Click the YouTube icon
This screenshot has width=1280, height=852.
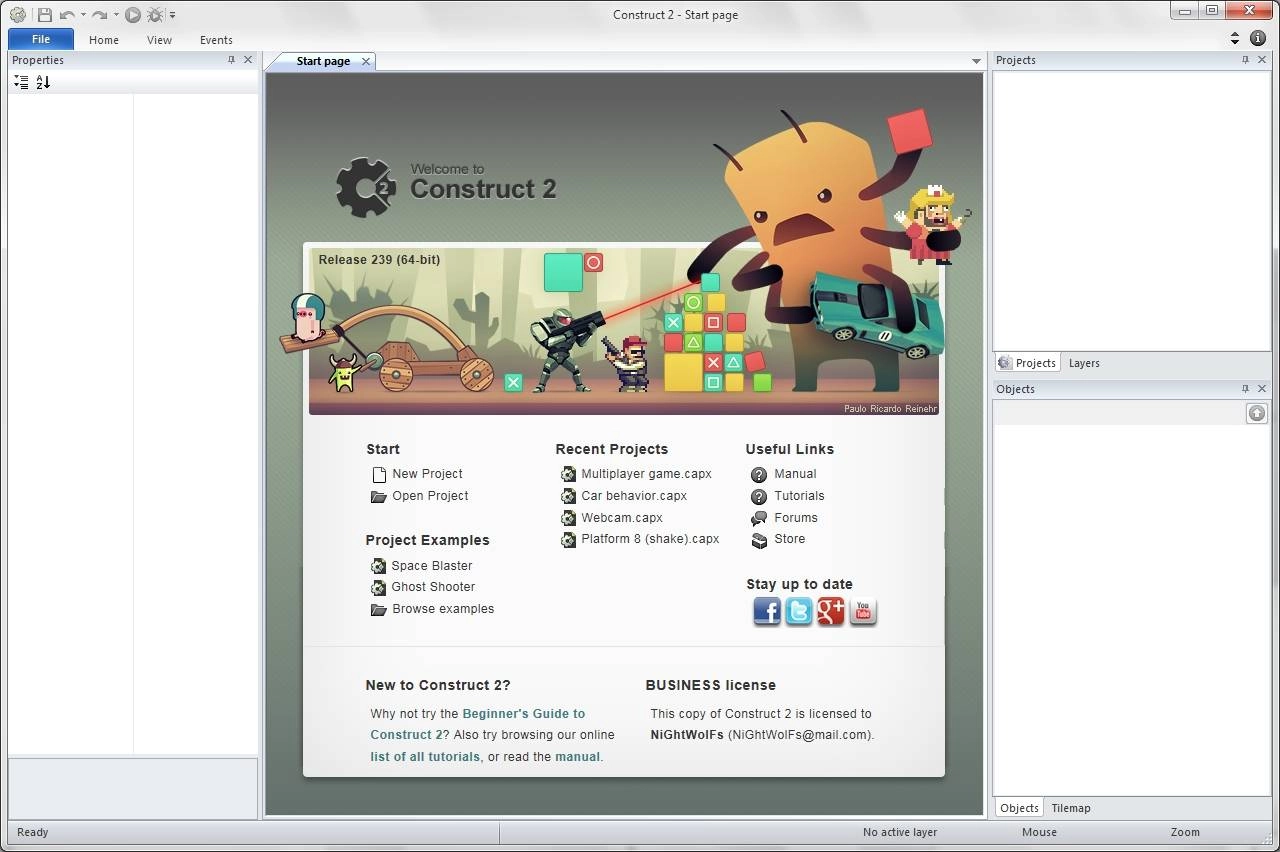(863, 611)
